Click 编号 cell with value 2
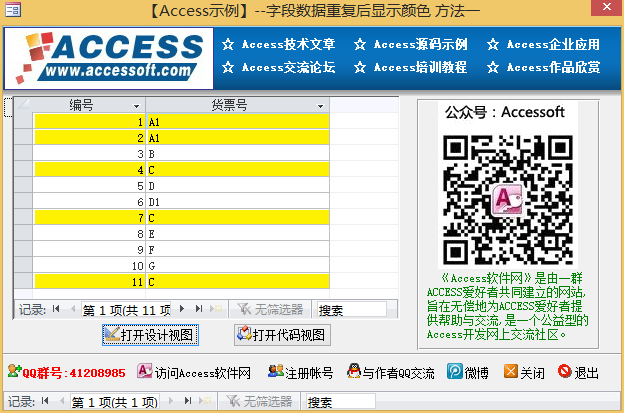 (x=90, y=138)
